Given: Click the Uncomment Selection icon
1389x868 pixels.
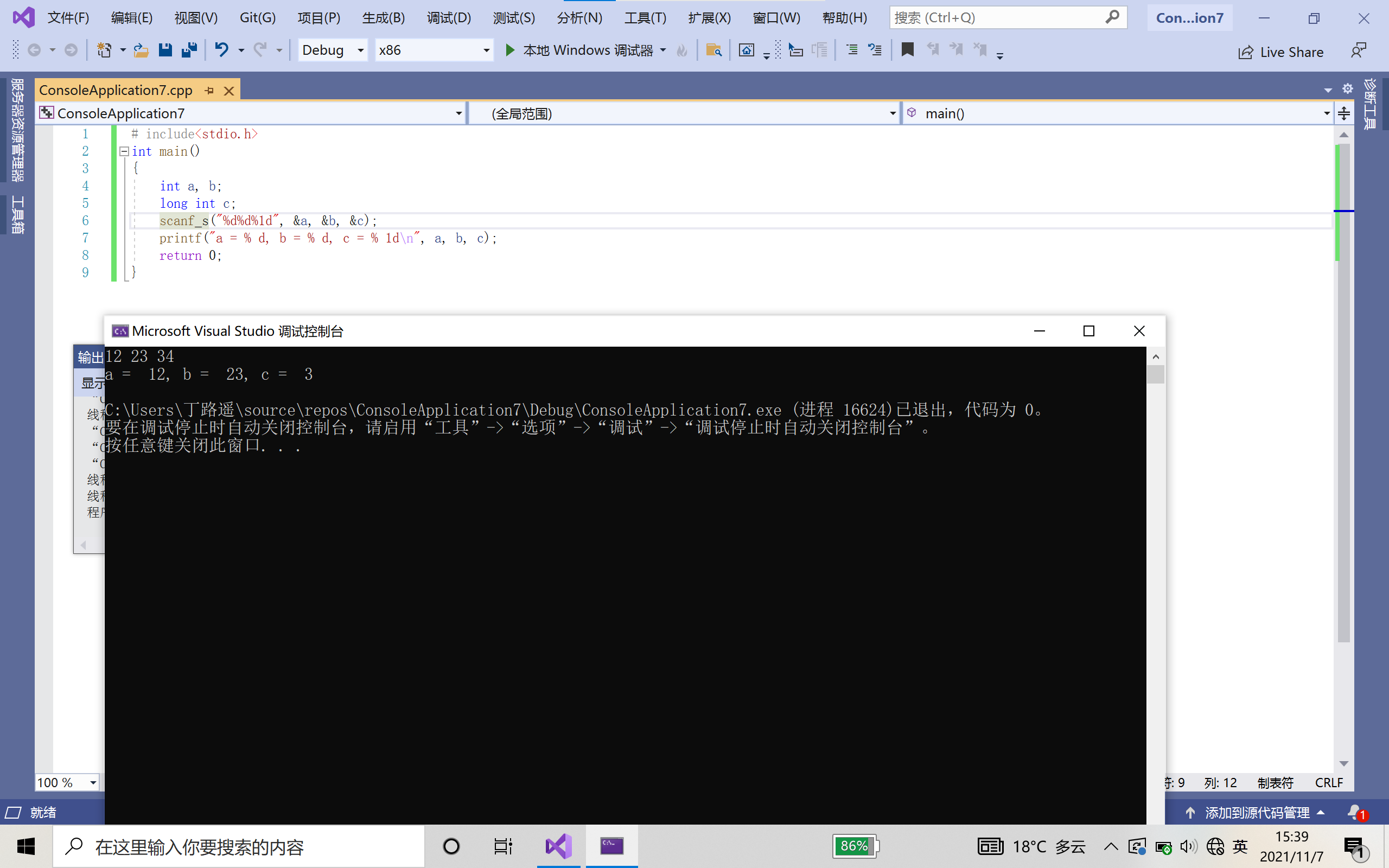Looking at the screenshot, I should [875, 50].
